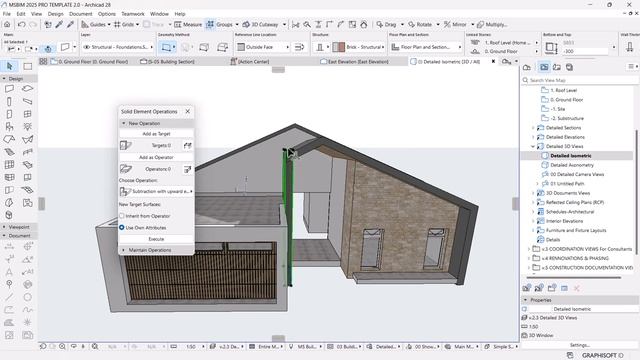
Task: Click the Operators selection icon button
Action: [x=187, y=169]
